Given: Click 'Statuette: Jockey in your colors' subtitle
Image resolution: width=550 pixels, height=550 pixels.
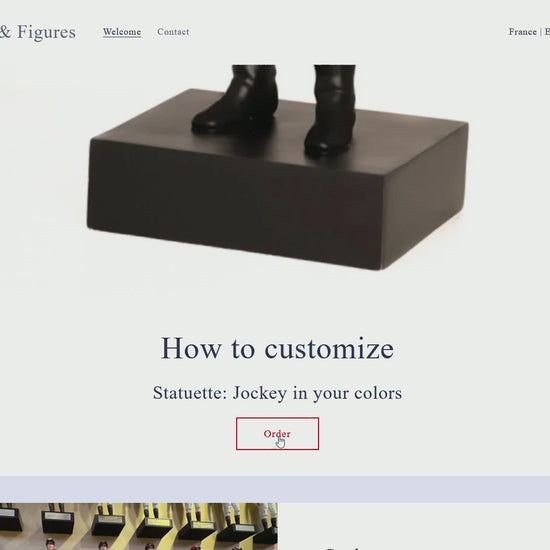Looking at the screenshot, I should point(277,393).
